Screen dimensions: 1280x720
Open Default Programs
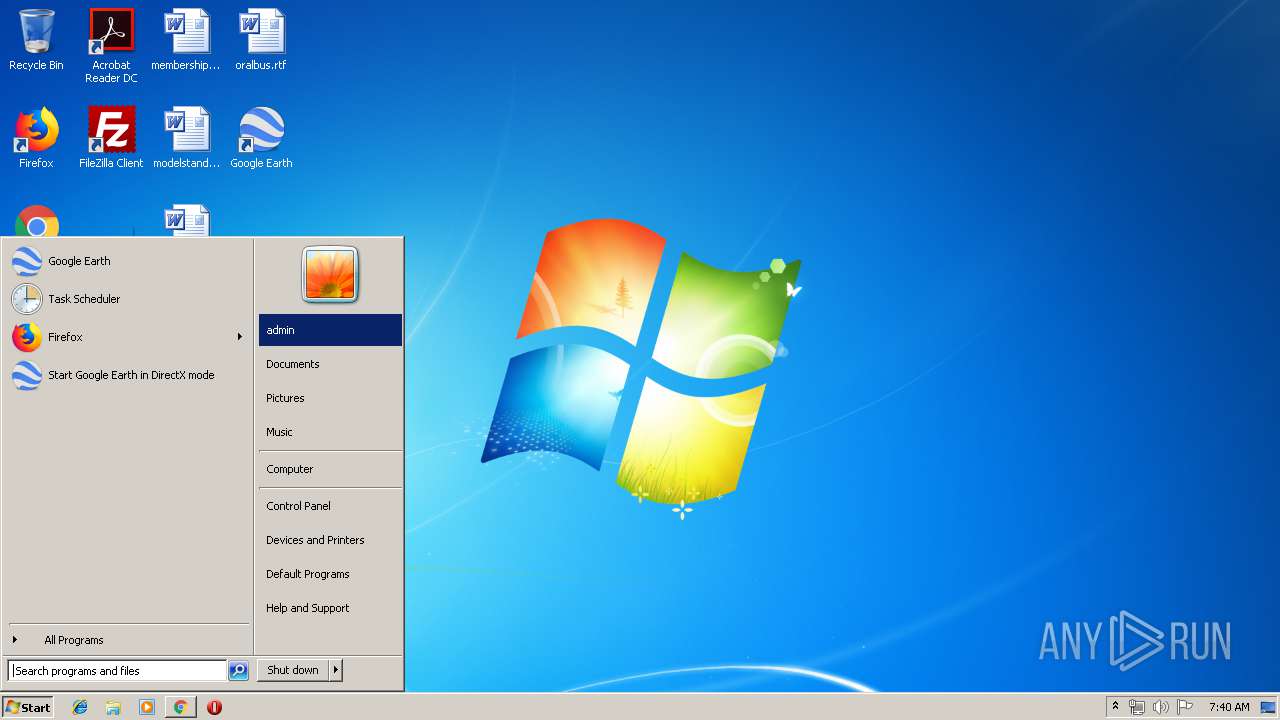click(x=330, y=574)
